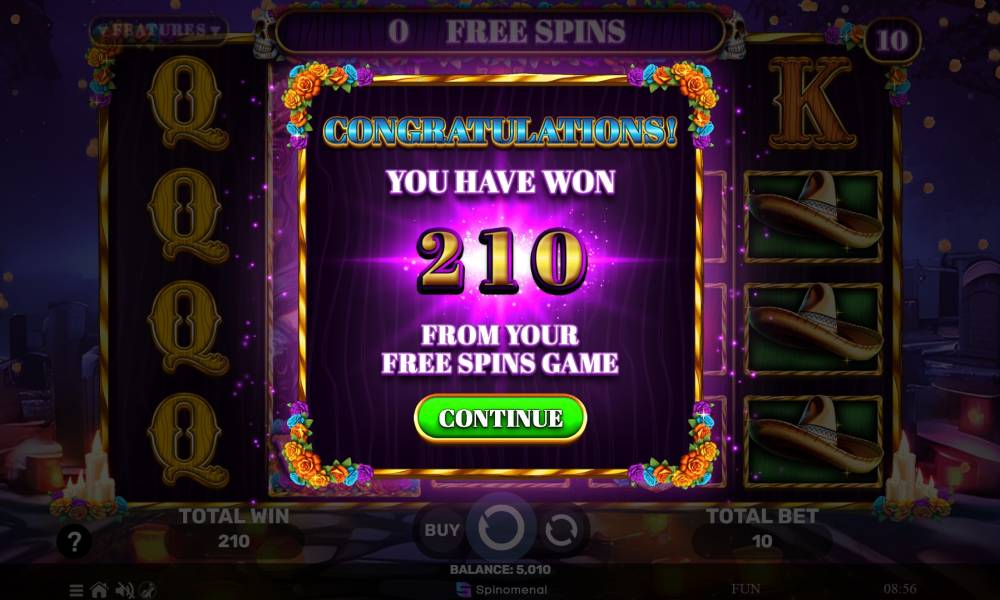Screen dimensions: 1000x600
Task: Click the central spin button
Action: pyautogui.click(x=501, y=529)
